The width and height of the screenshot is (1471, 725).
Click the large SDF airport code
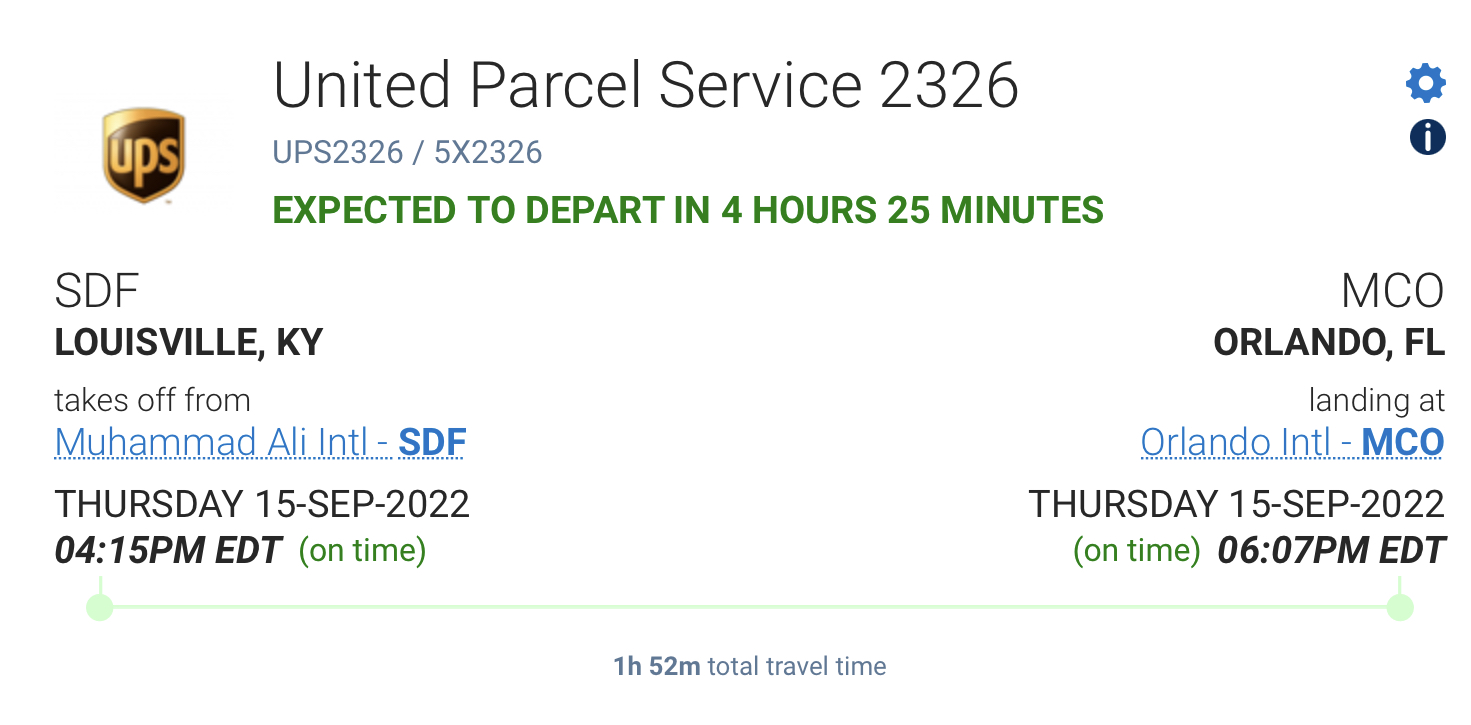pos(96,292)
